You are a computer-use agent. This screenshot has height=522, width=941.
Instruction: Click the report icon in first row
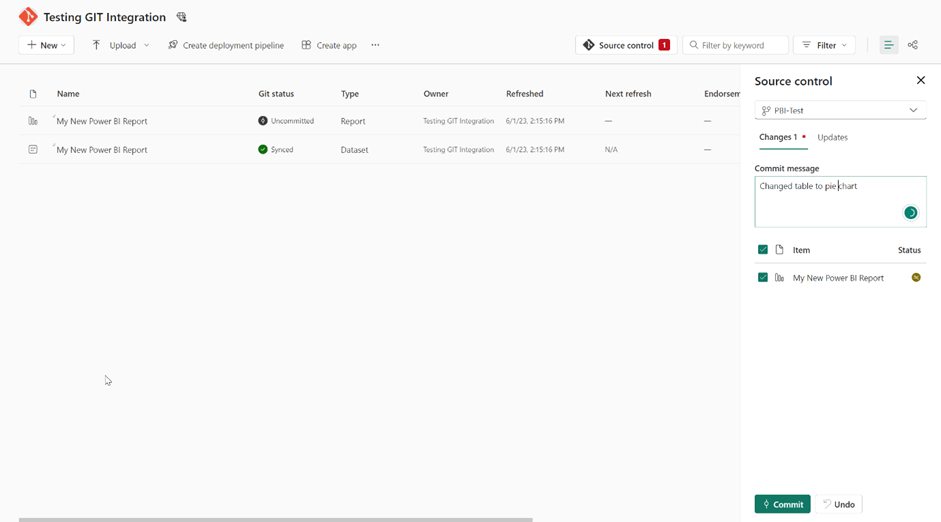33,121
